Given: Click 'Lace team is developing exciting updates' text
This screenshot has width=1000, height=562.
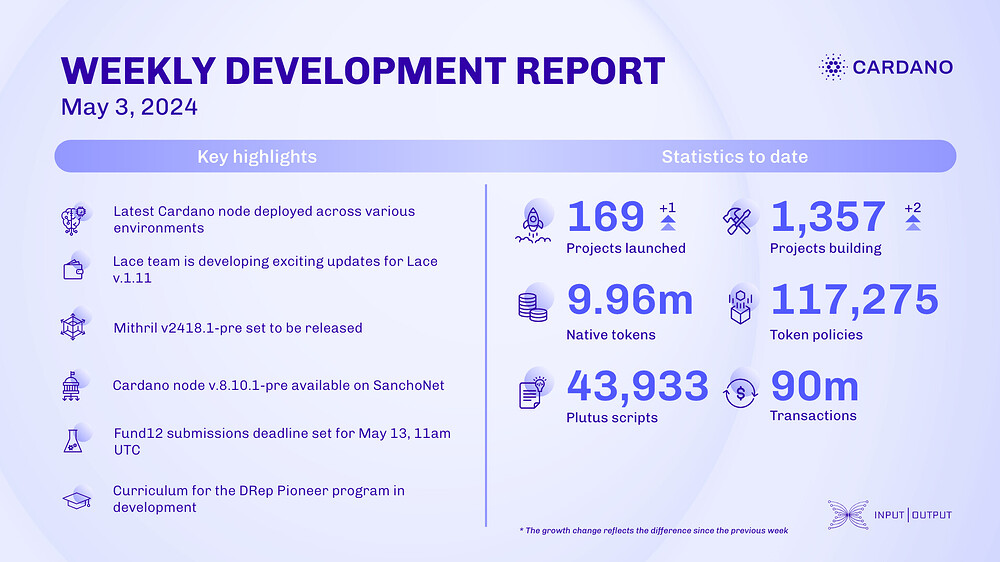Looking at the screenshot, I should [275, 269].
